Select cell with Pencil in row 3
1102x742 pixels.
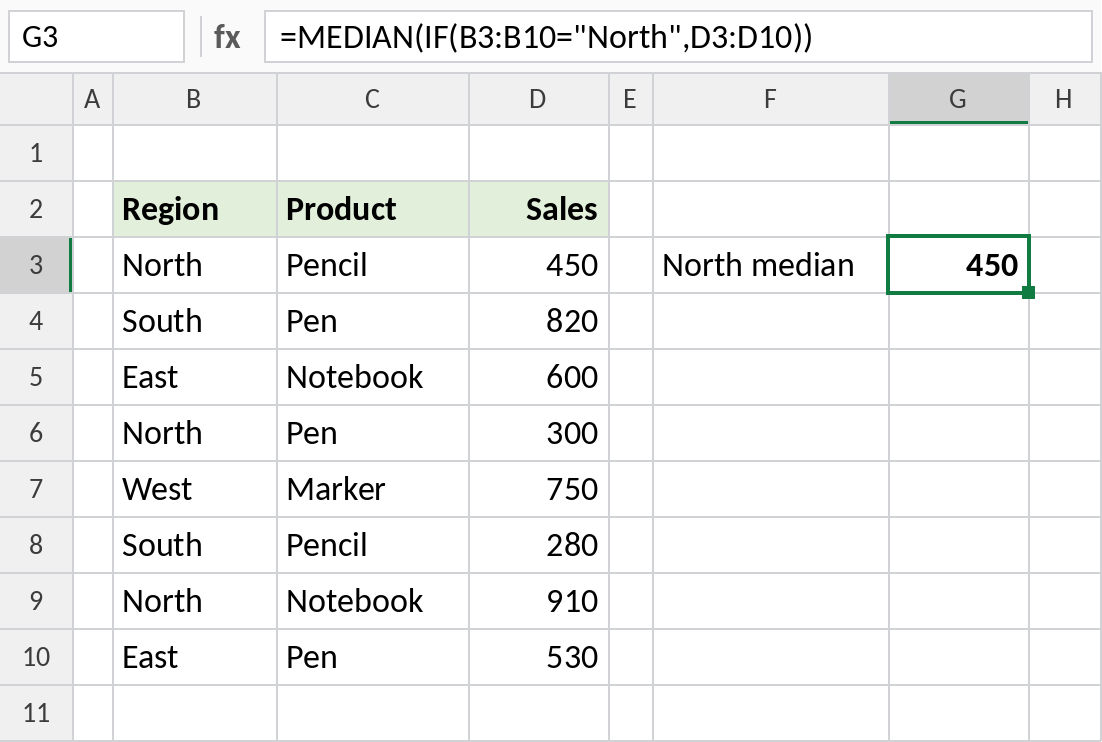(x=372, y=266)
